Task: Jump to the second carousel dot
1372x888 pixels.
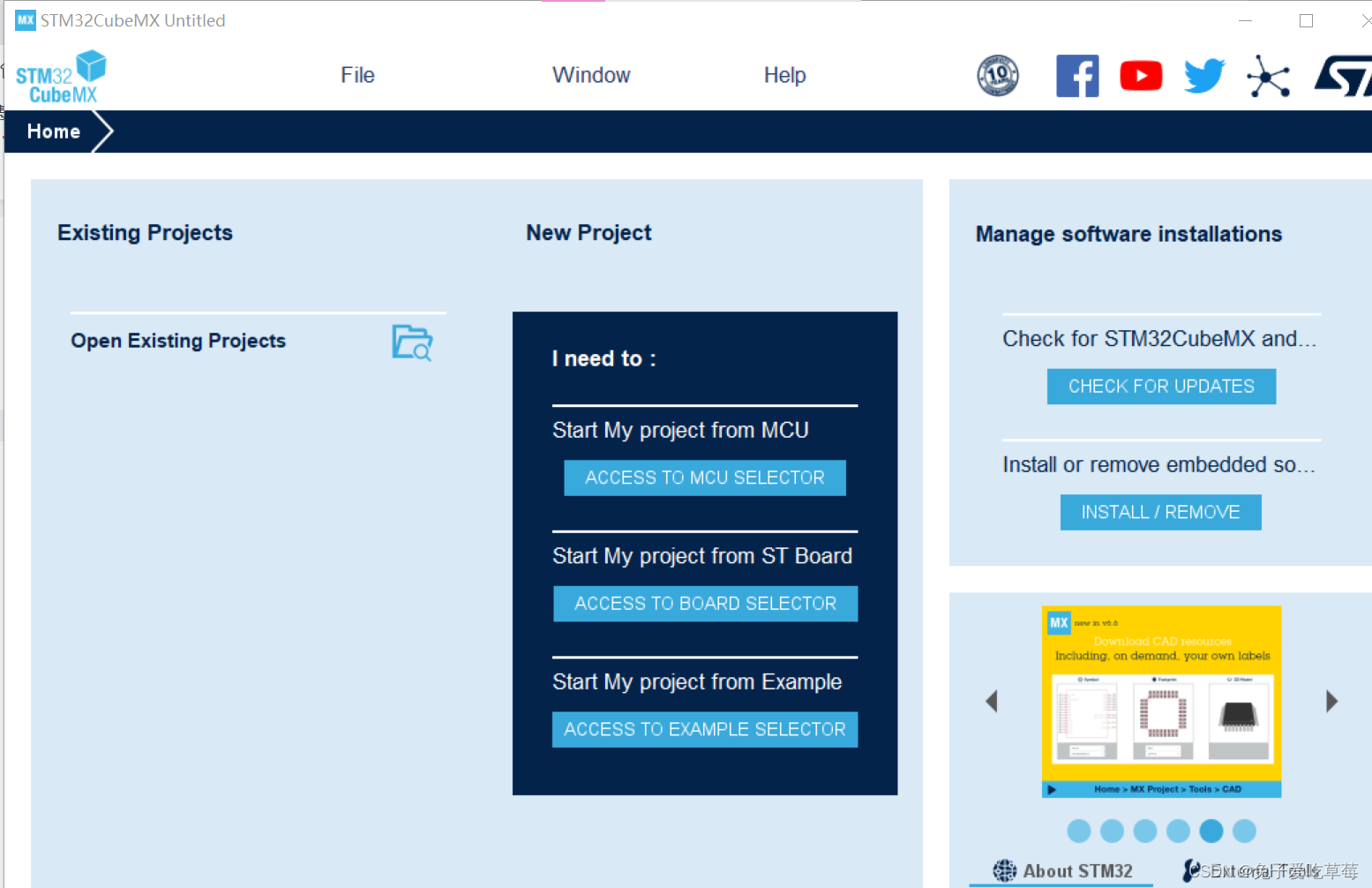Action: [1112, 831]
